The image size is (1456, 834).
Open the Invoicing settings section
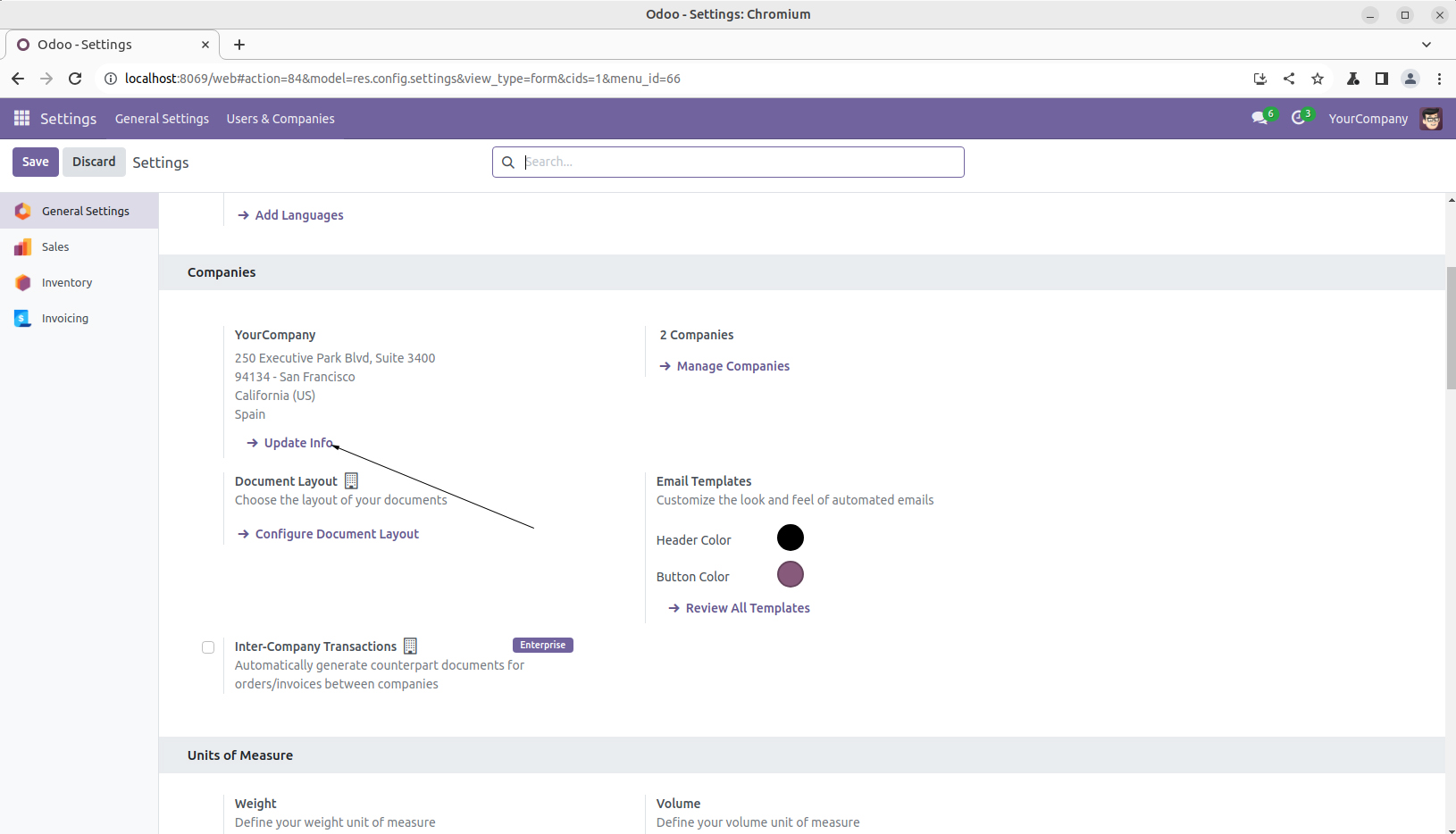click(x=65, y=319)
